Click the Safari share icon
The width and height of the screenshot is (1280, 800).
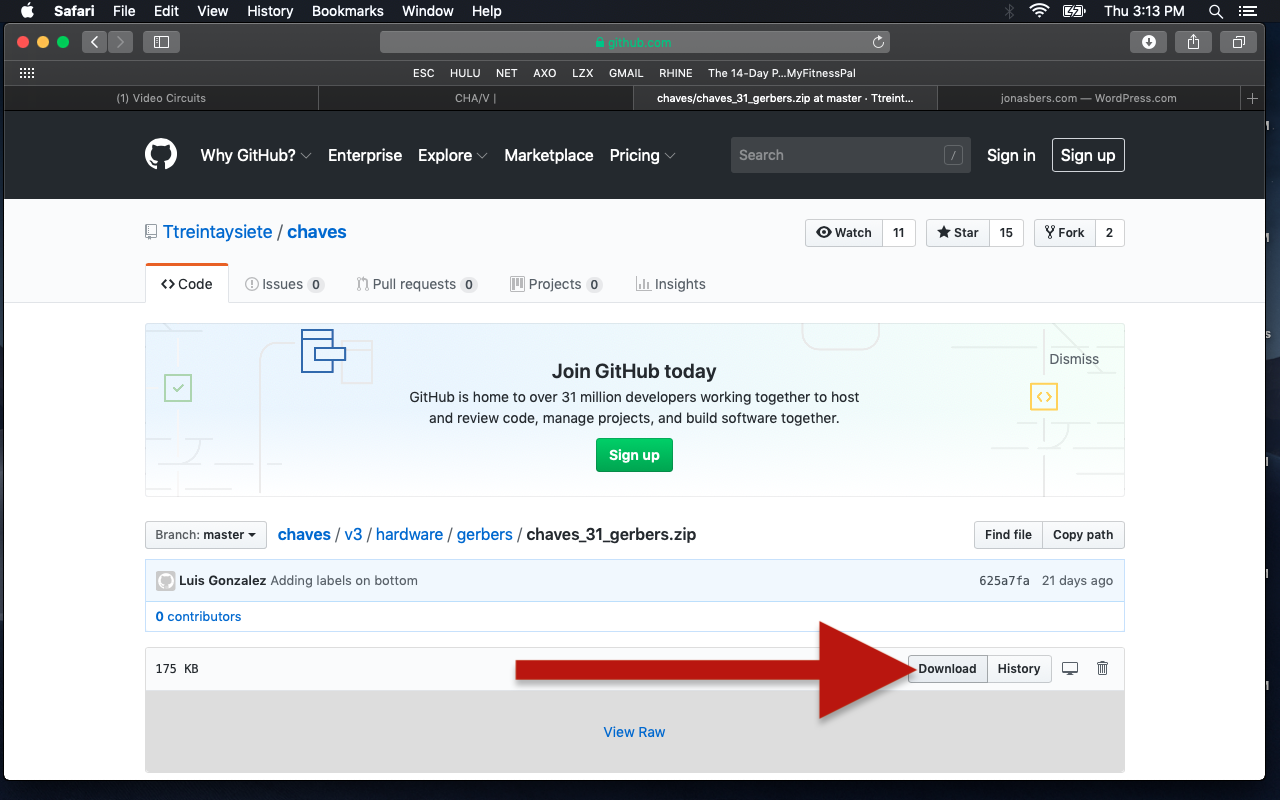click(1193, 42)
